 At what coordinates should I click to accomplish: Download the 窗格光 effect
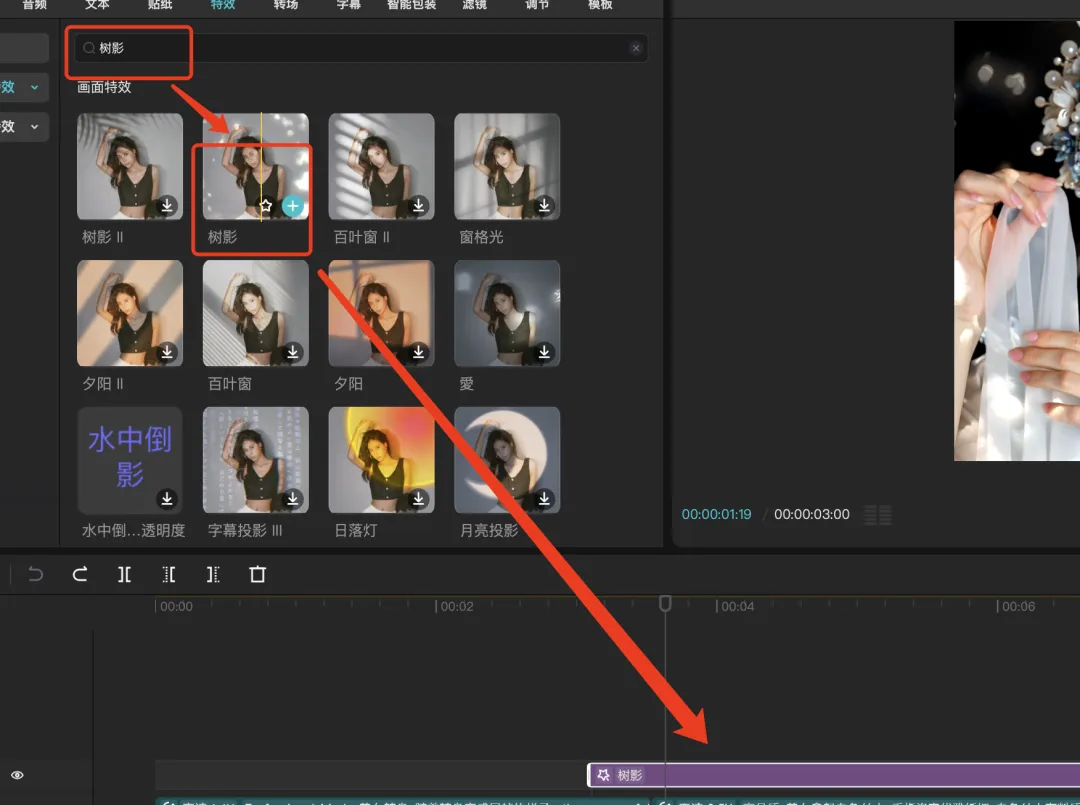pyautogui.click(x=544, y=205)
